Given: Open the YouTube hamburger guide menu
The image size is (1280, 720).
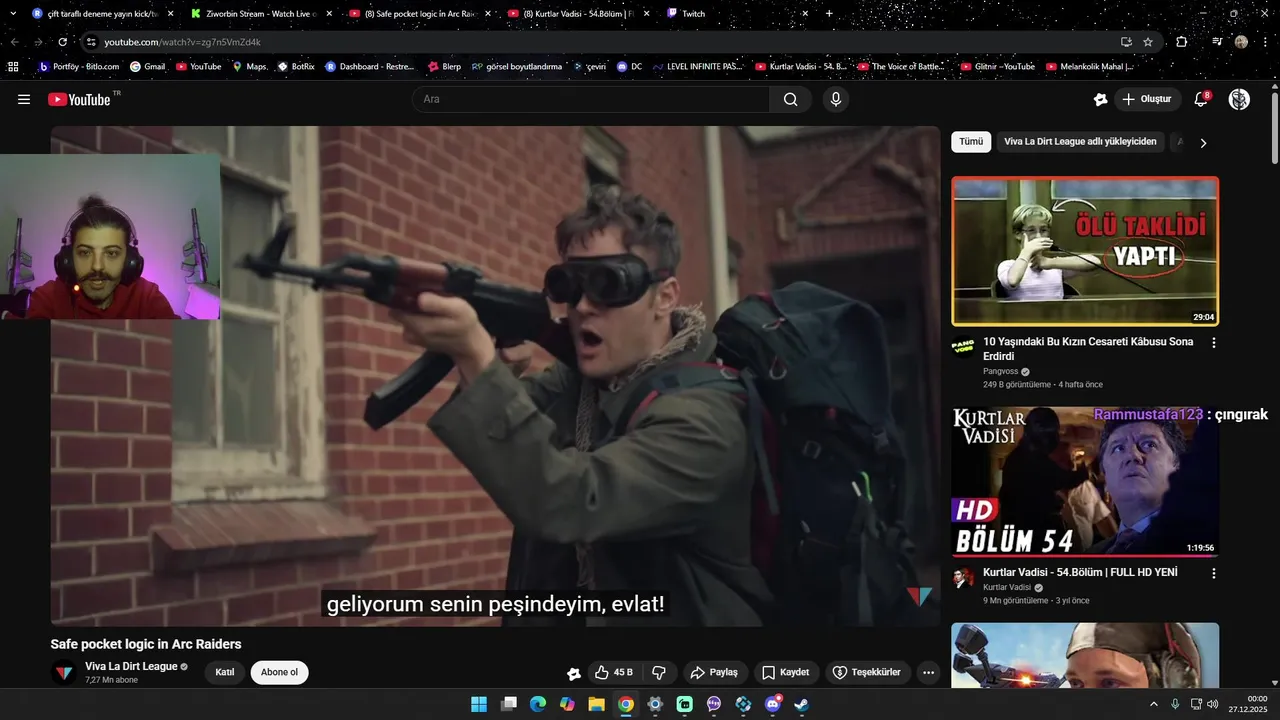Looking at the screenshot, I should coord(24,99).
